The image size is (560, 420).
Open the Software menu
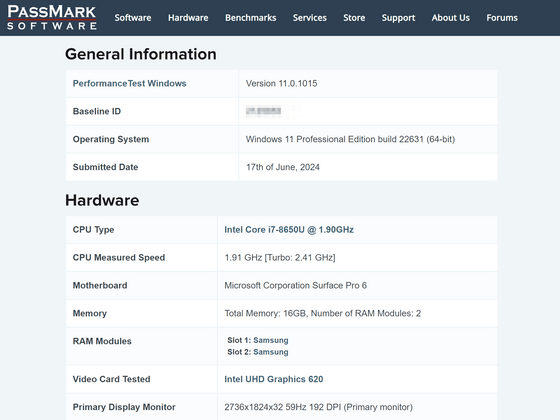point(133,18)
